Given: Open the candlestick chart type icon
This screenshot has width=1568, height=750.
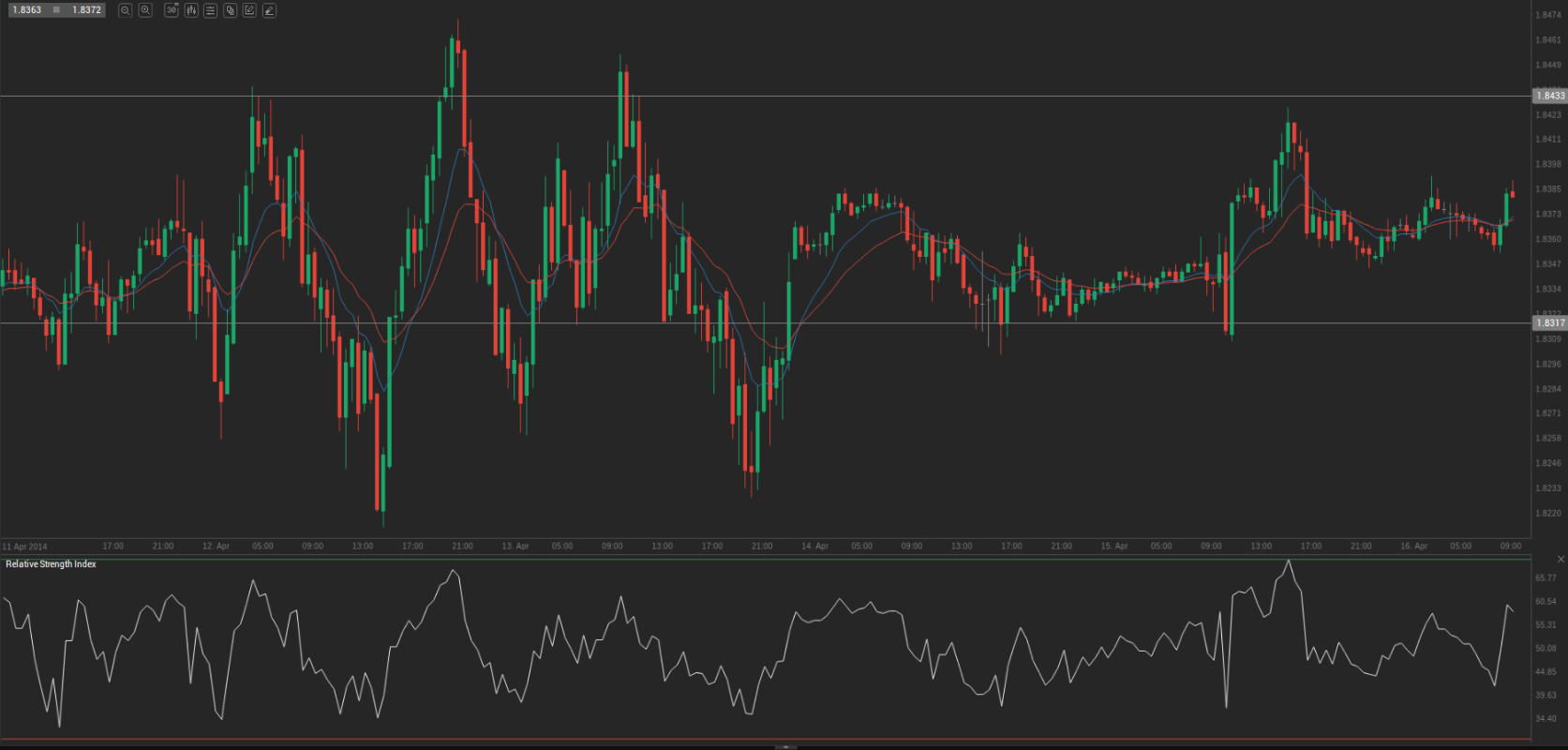Looking at the screenshot, I should tap(191, 10).
